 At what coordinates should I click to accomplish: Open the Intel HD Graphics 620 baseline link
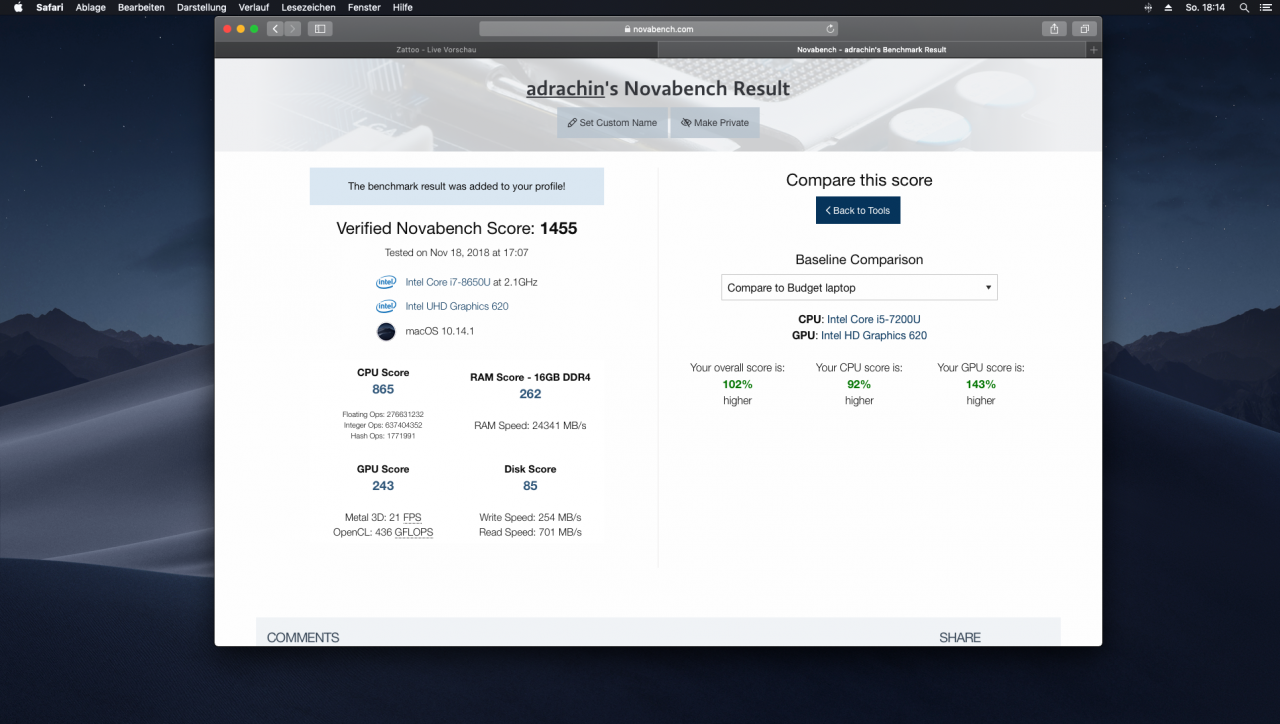tap(874, 335)
